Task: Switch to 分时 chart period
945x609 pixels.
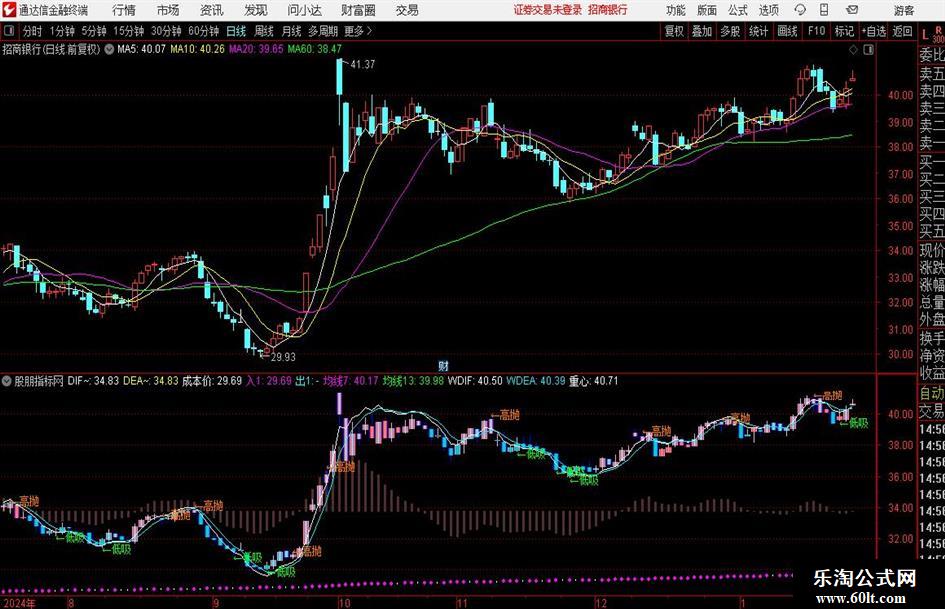Action: click(x=32, y=31)
